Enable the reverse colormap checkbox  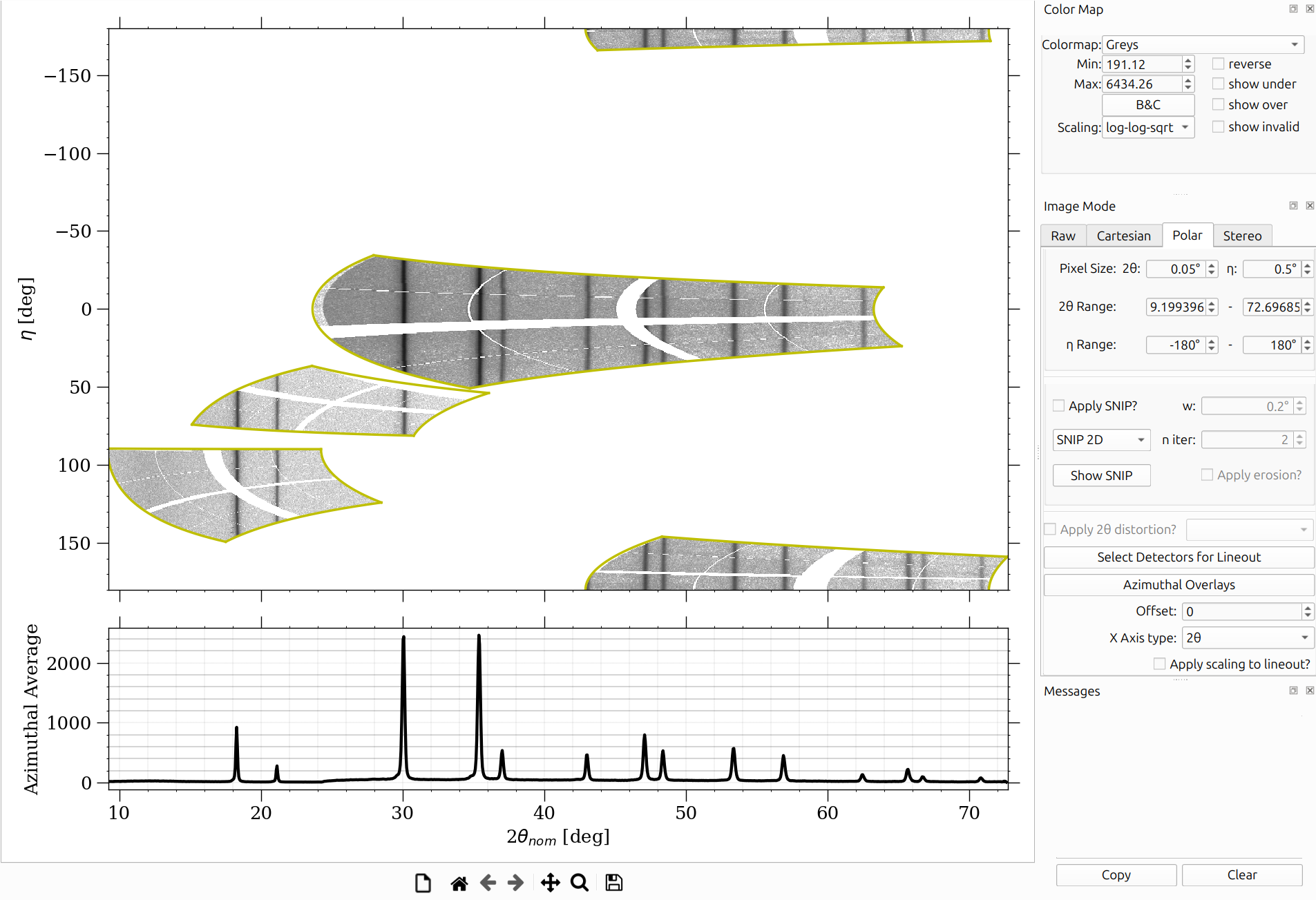pyautogui.click(x=1219, y=64)
